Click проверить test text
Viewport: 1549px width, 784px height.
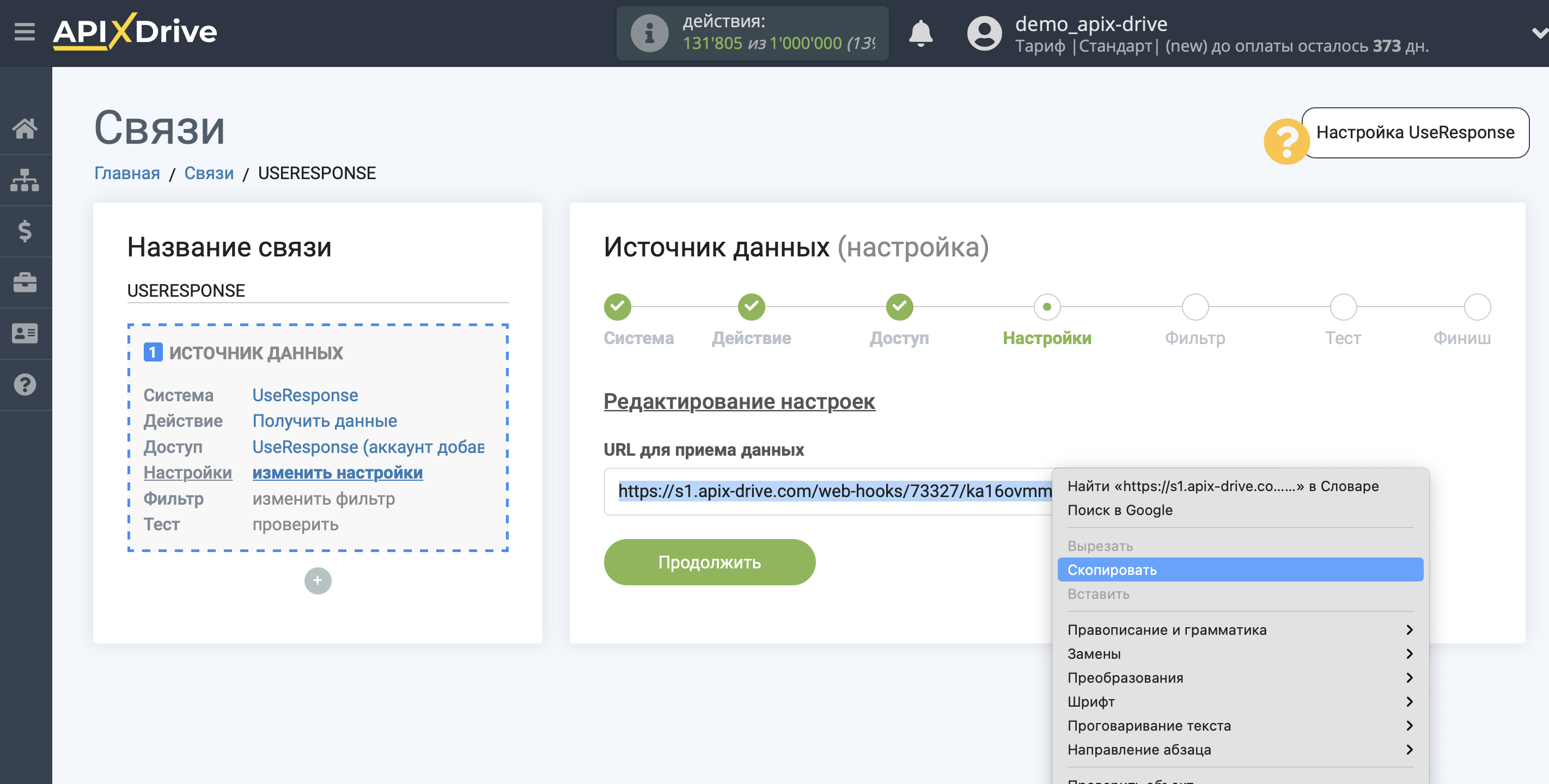tap(295, 524)
